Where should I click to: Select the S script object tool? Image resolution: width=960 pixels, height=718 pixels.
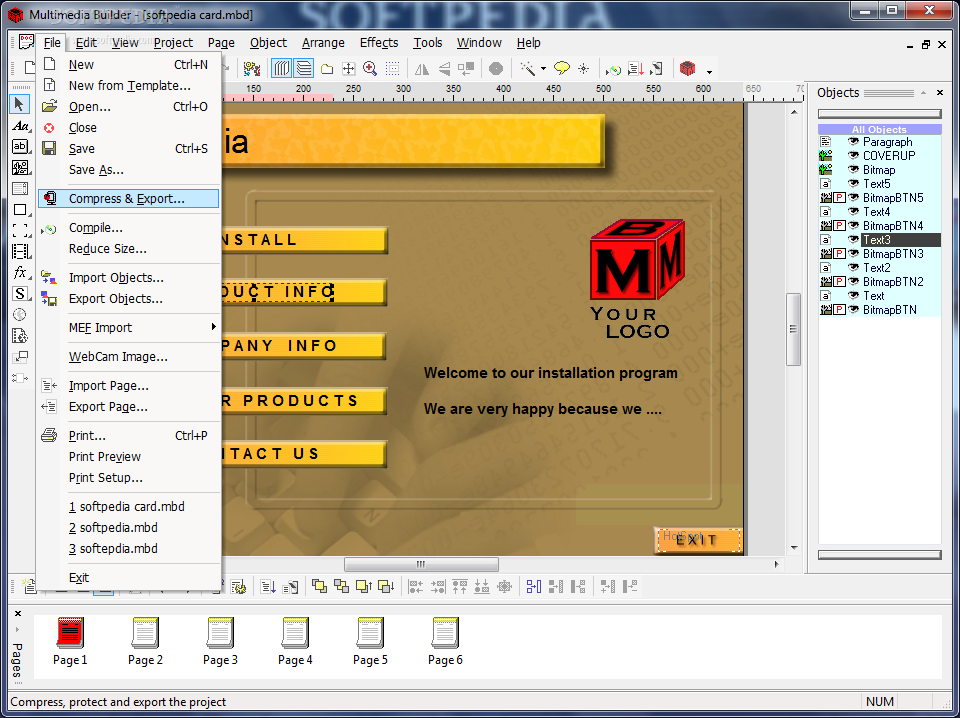click(x=20, y=293)
